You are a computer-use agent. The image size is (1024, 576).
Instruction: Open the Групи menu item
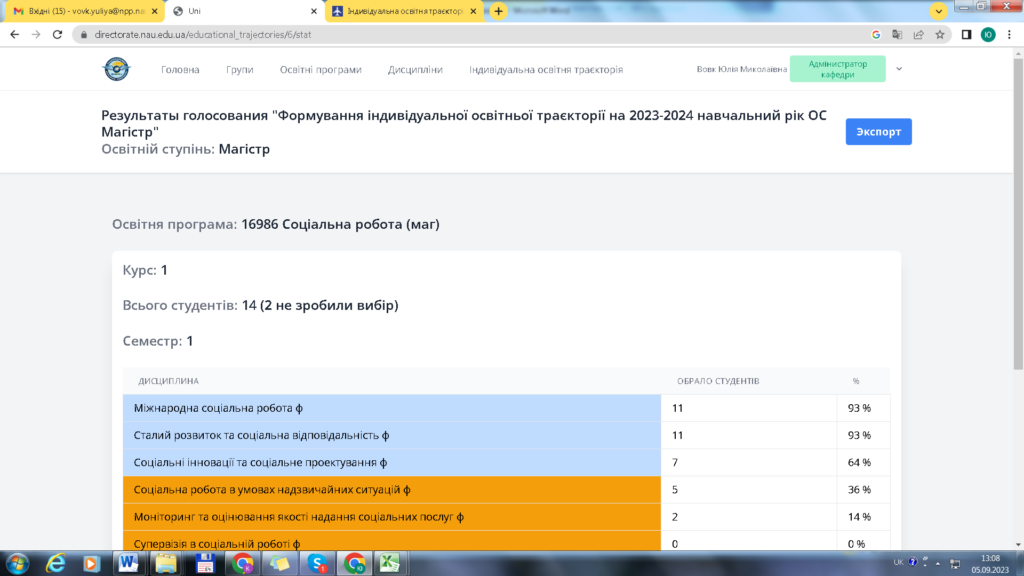point(239,70)
